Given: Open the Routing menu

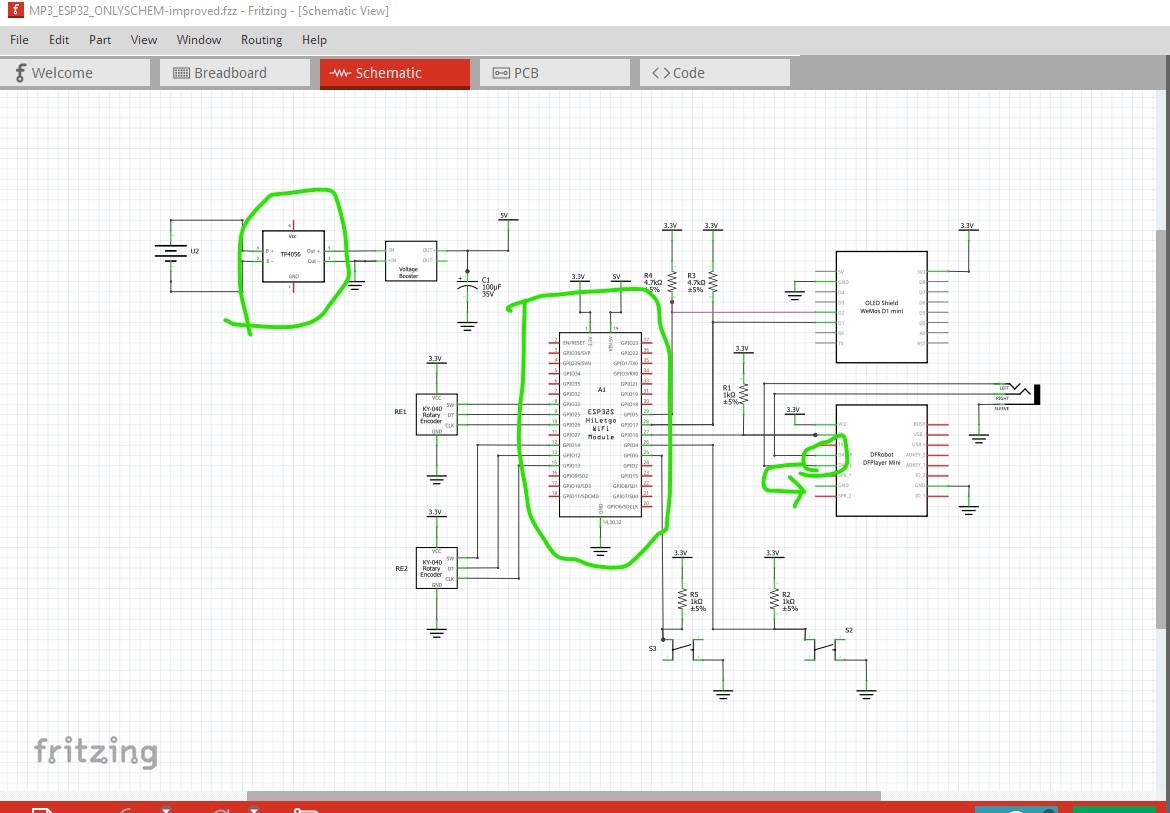Looking at the screenshot, I should tap(261, 40).
